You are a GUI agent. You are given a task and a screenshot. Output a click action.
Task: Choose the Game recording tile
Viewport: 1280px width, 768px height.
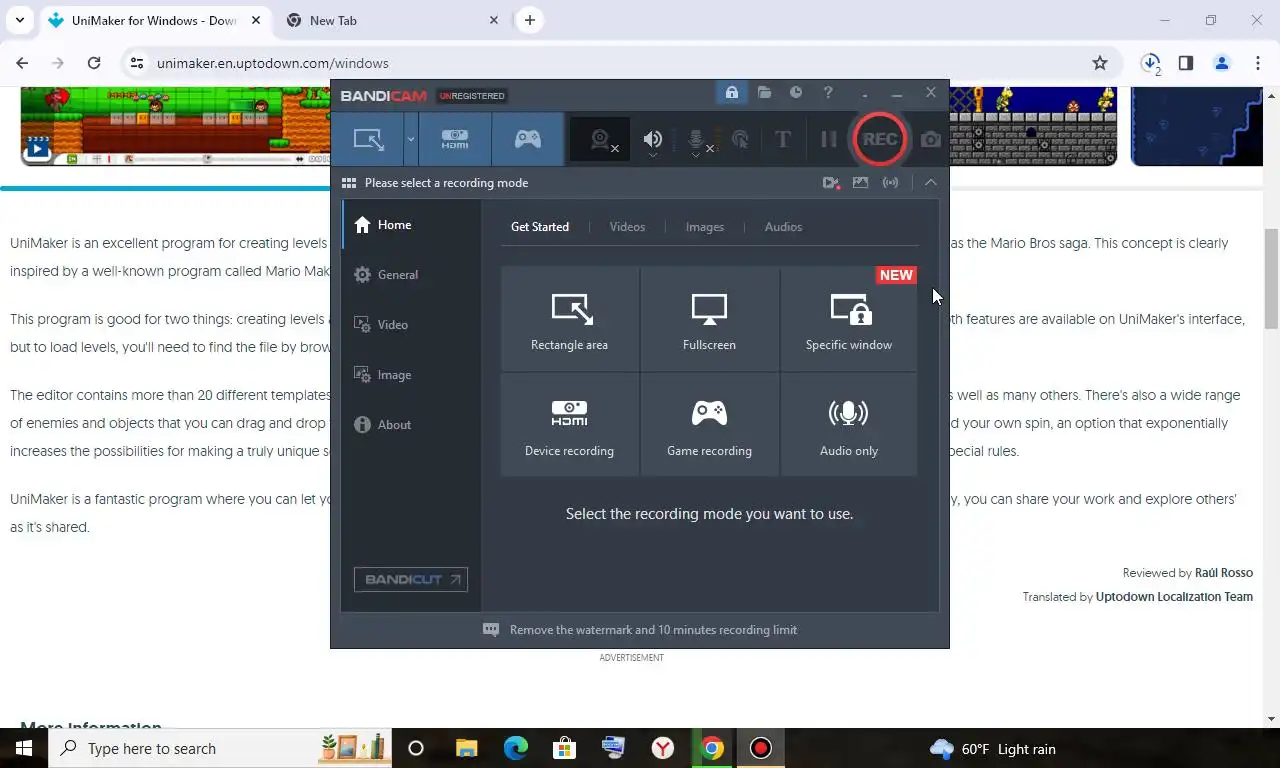709,425
